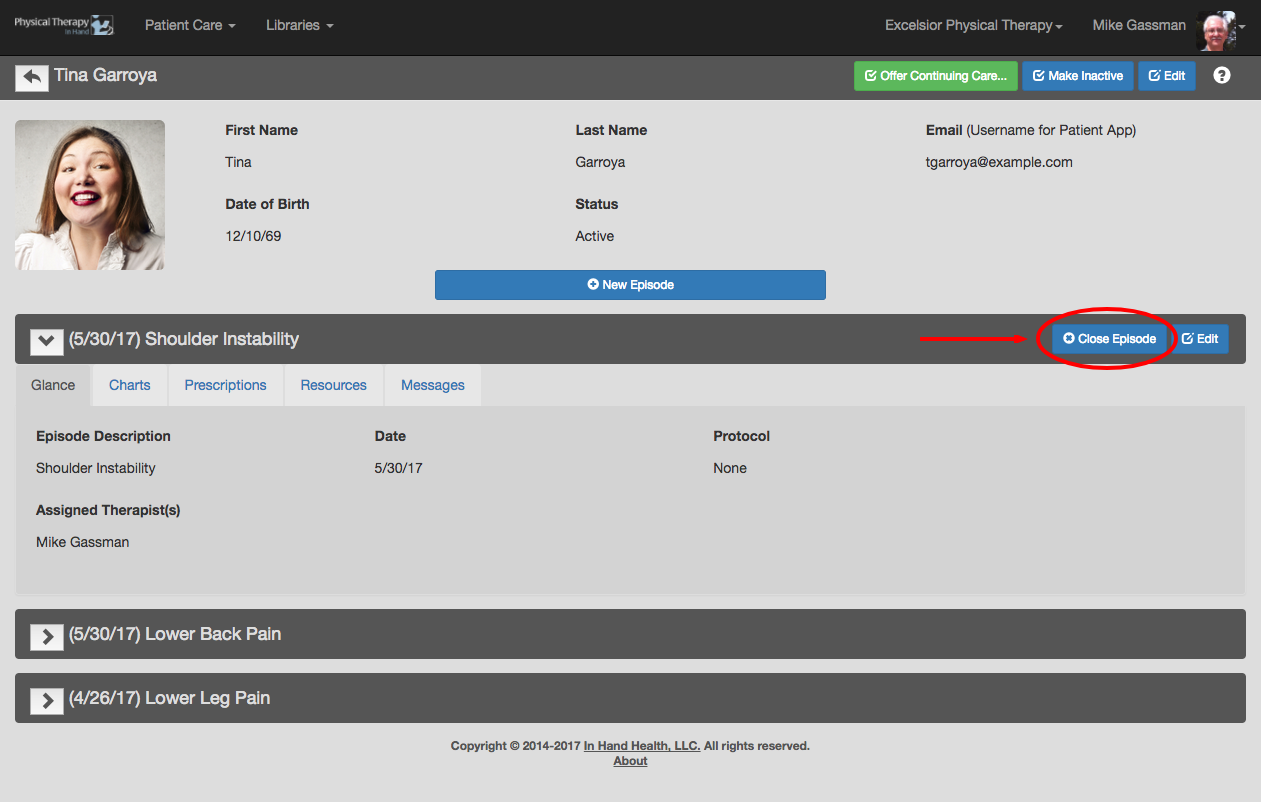
Task: Click the green Offer Continuing Care button
Action: (x=936, y=76)
